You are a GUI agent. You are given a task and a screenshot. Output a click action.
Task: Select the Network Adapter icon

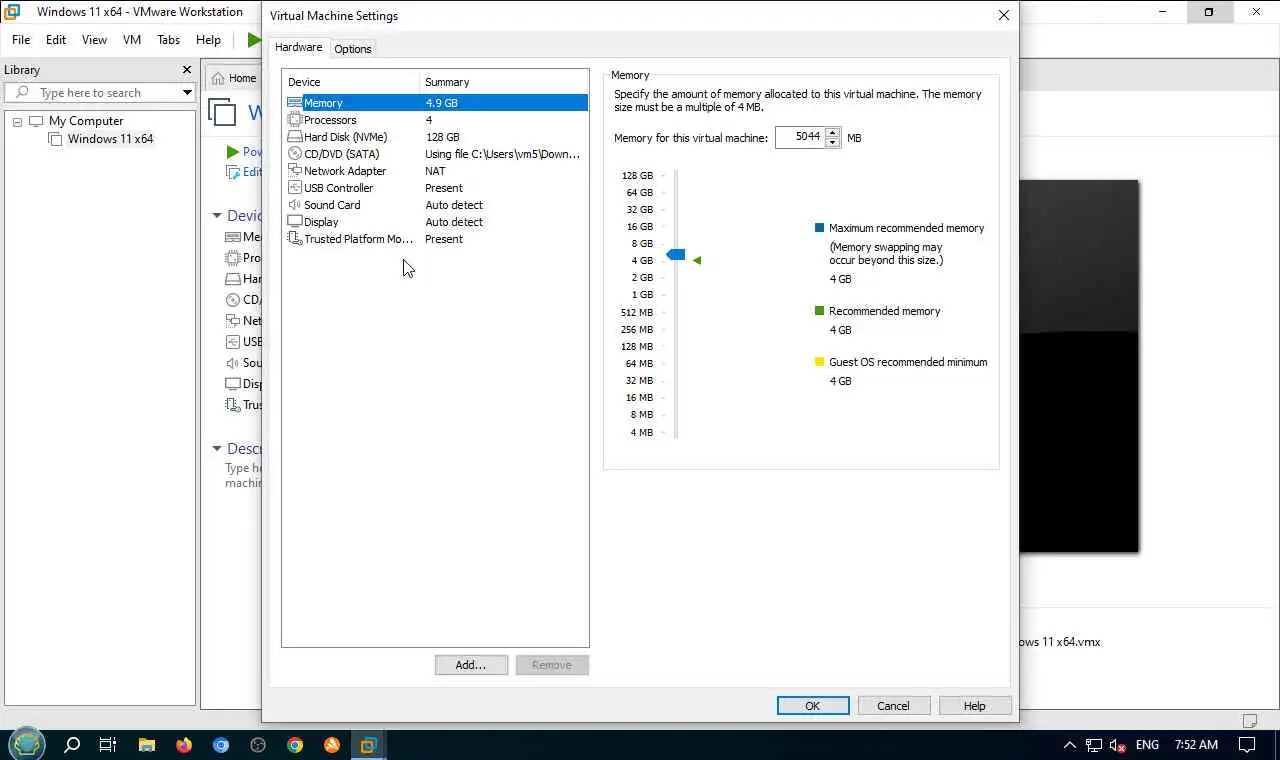pos(295,171)
